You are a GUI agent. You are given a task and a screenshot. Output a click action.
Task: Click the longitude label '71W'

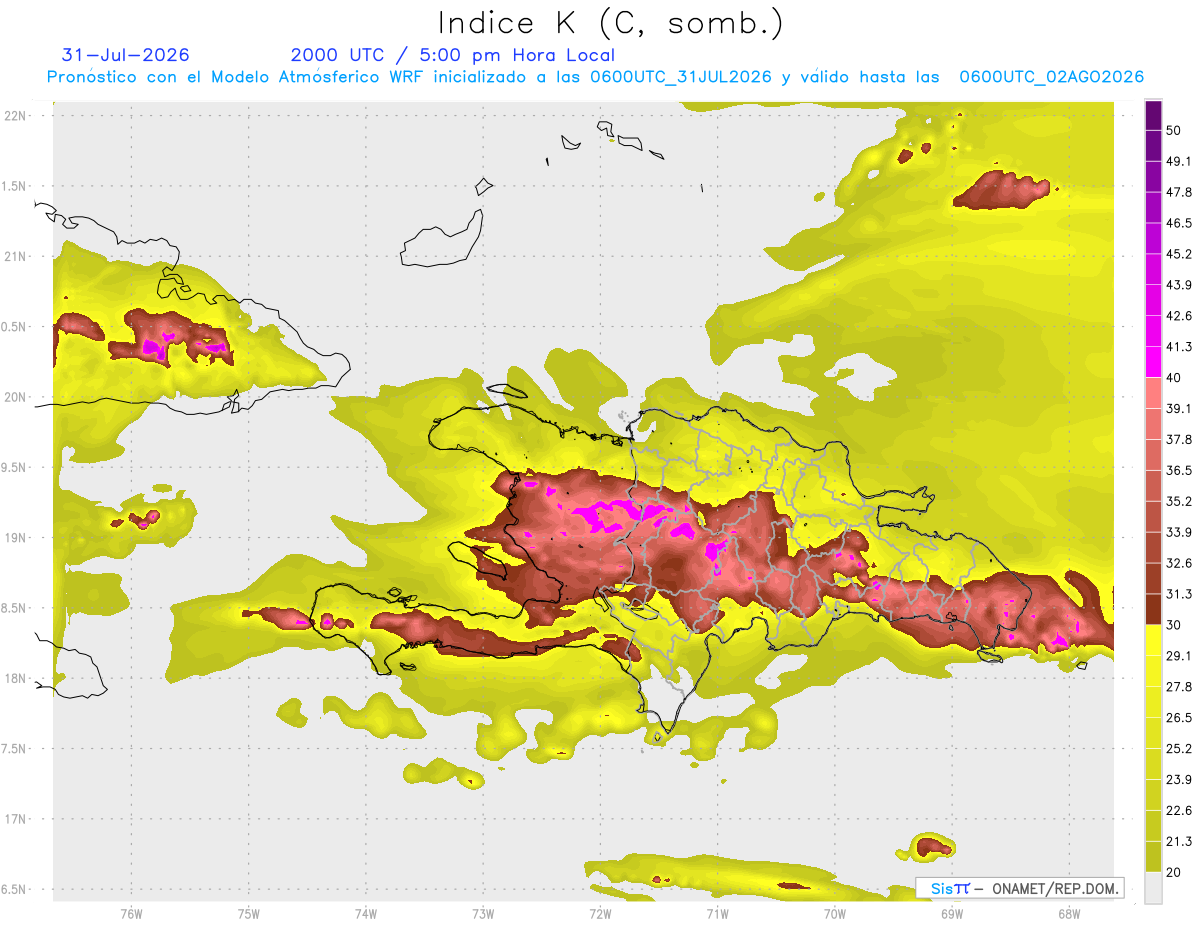point(717,913)
